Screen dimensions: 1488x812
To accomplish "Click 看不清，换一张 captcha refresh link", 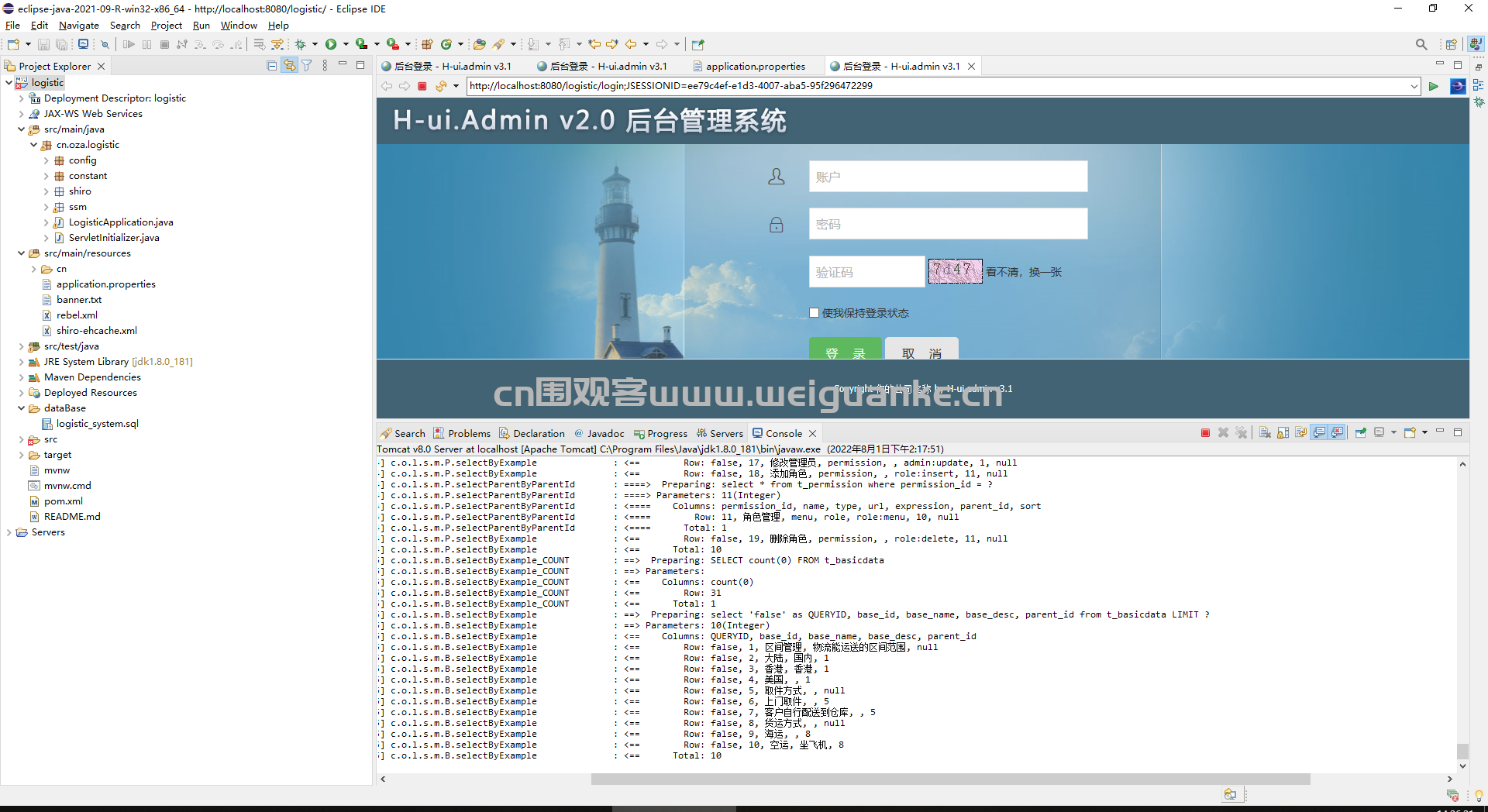I will tap(1024, 272).
